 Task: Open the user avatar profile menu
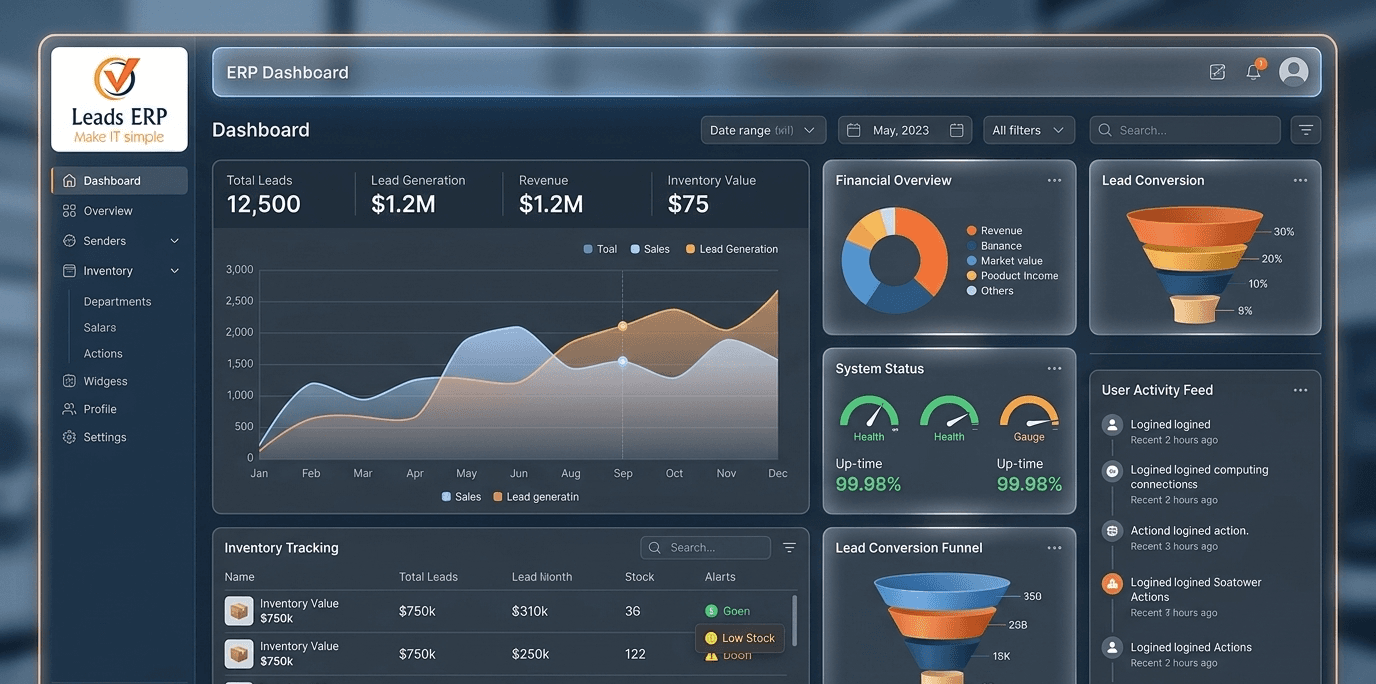click(1294, 72)
